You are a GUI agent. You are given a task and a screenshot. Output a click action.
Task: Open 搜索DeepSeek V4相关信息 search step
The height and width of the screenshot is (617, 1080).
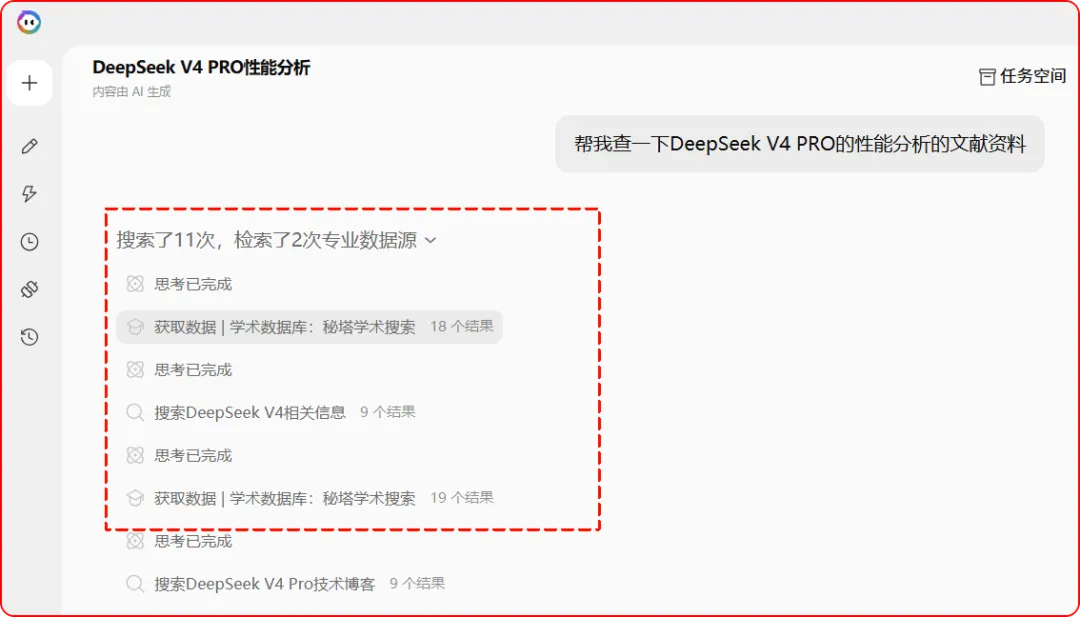(x=271, y=412)
